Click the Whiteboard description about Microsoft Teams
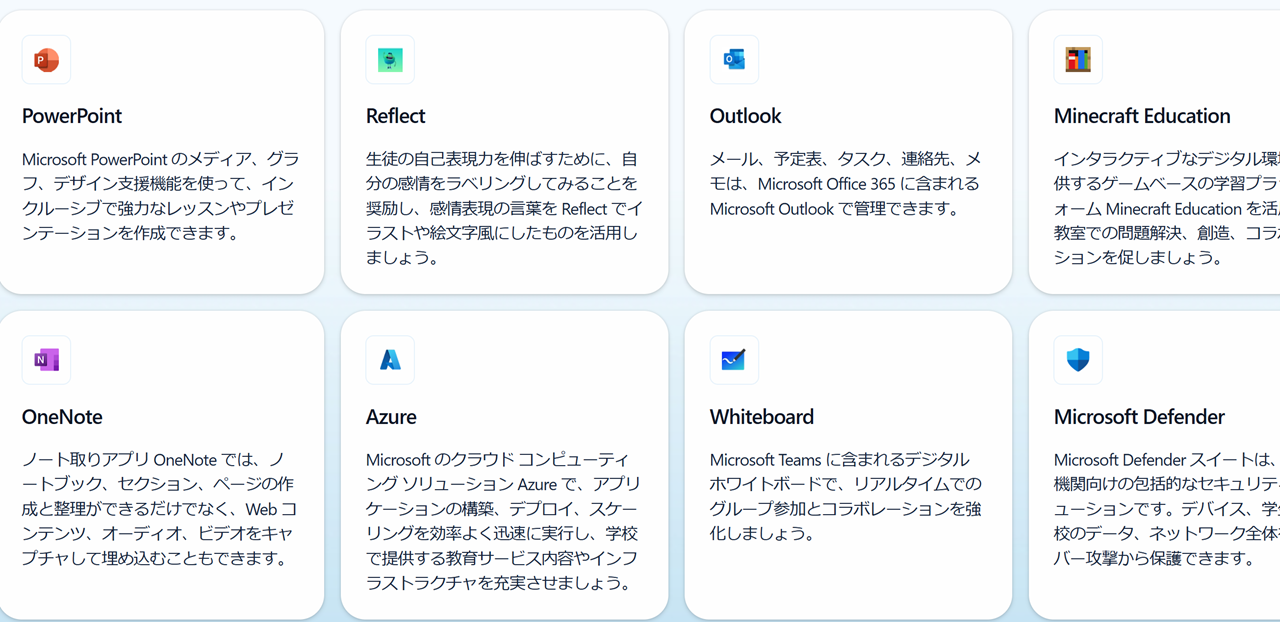Screen dimensions: 1280x622 point(846,497)
